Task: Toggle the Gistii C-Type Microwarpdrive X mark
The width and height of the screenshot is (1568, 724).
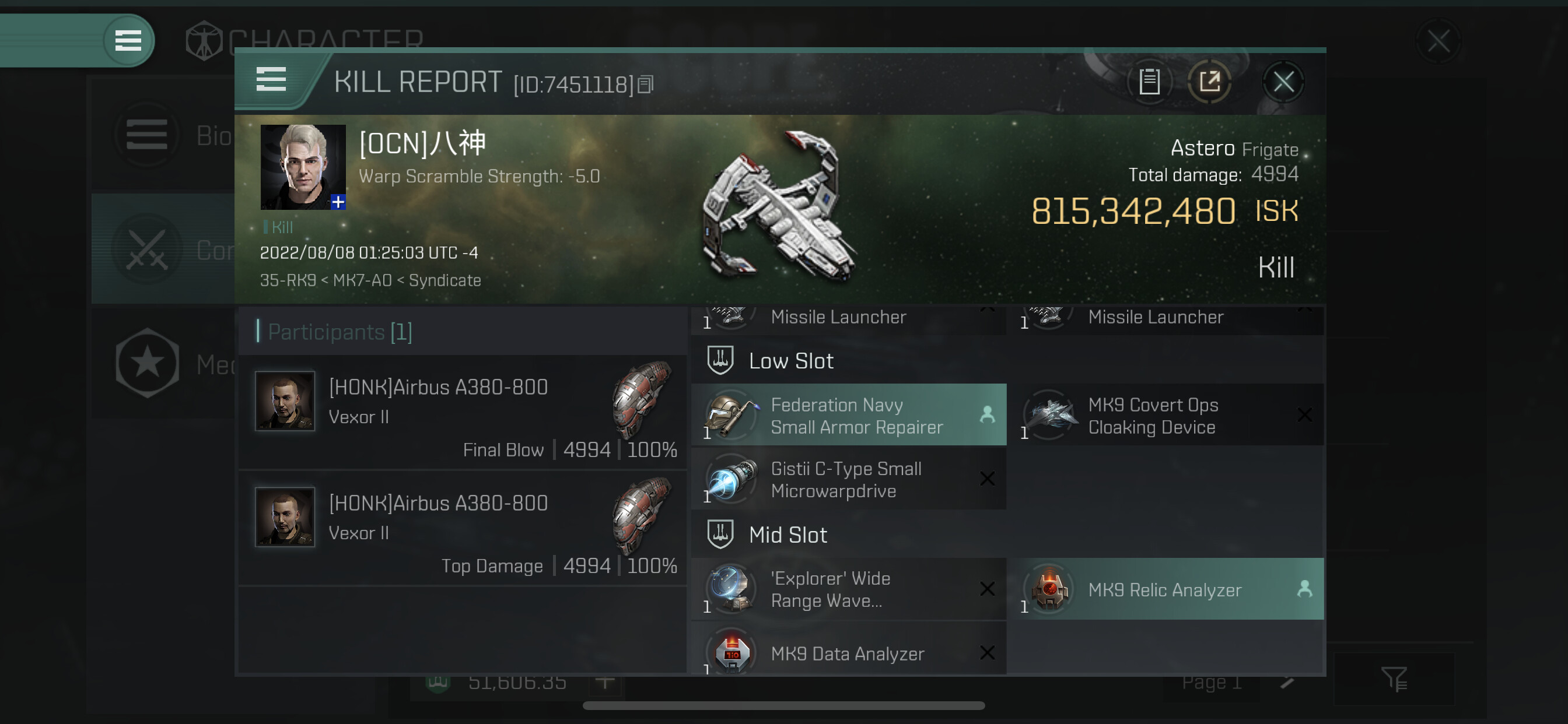Action: pyautogui.click(x=986, y=479)
